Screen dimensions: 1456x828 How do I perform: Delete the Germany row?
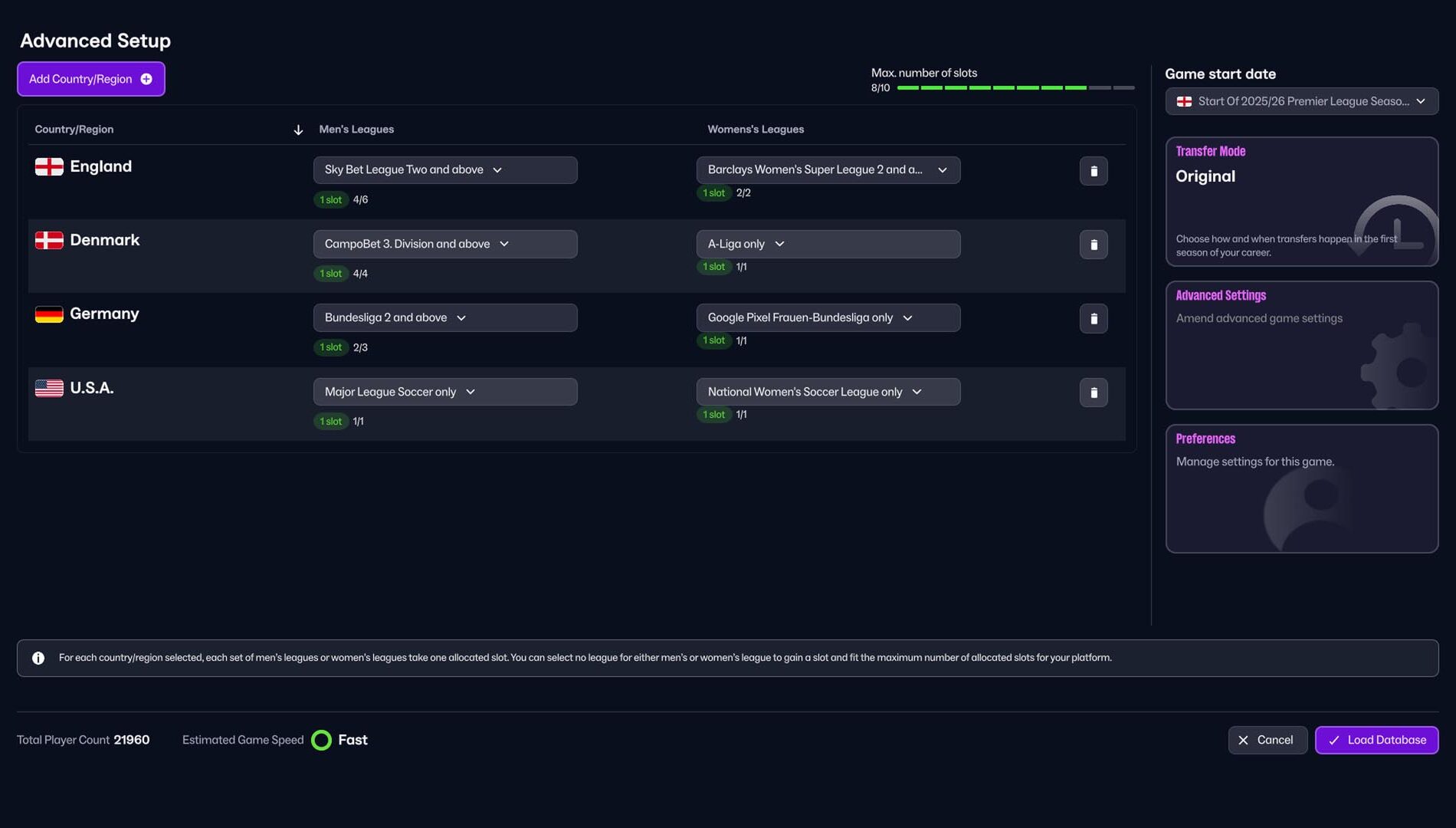[x=1094, y=317]
